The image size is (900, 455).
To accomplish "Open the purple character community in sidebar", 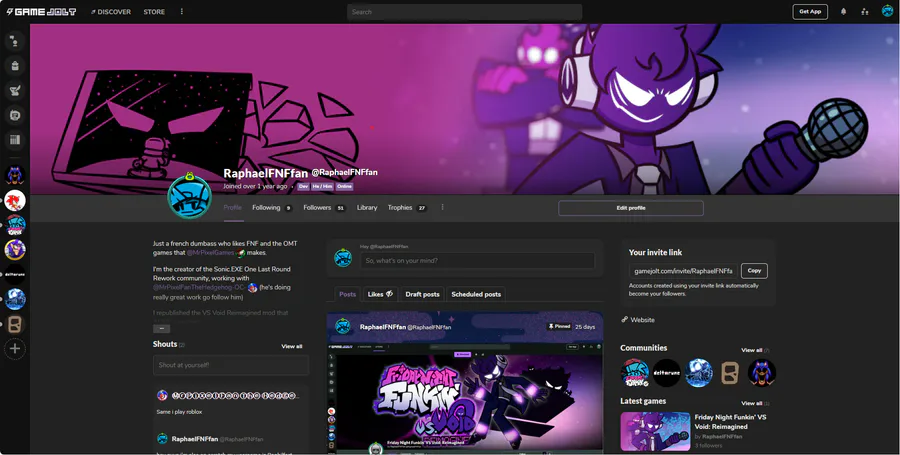I will 15,250.
